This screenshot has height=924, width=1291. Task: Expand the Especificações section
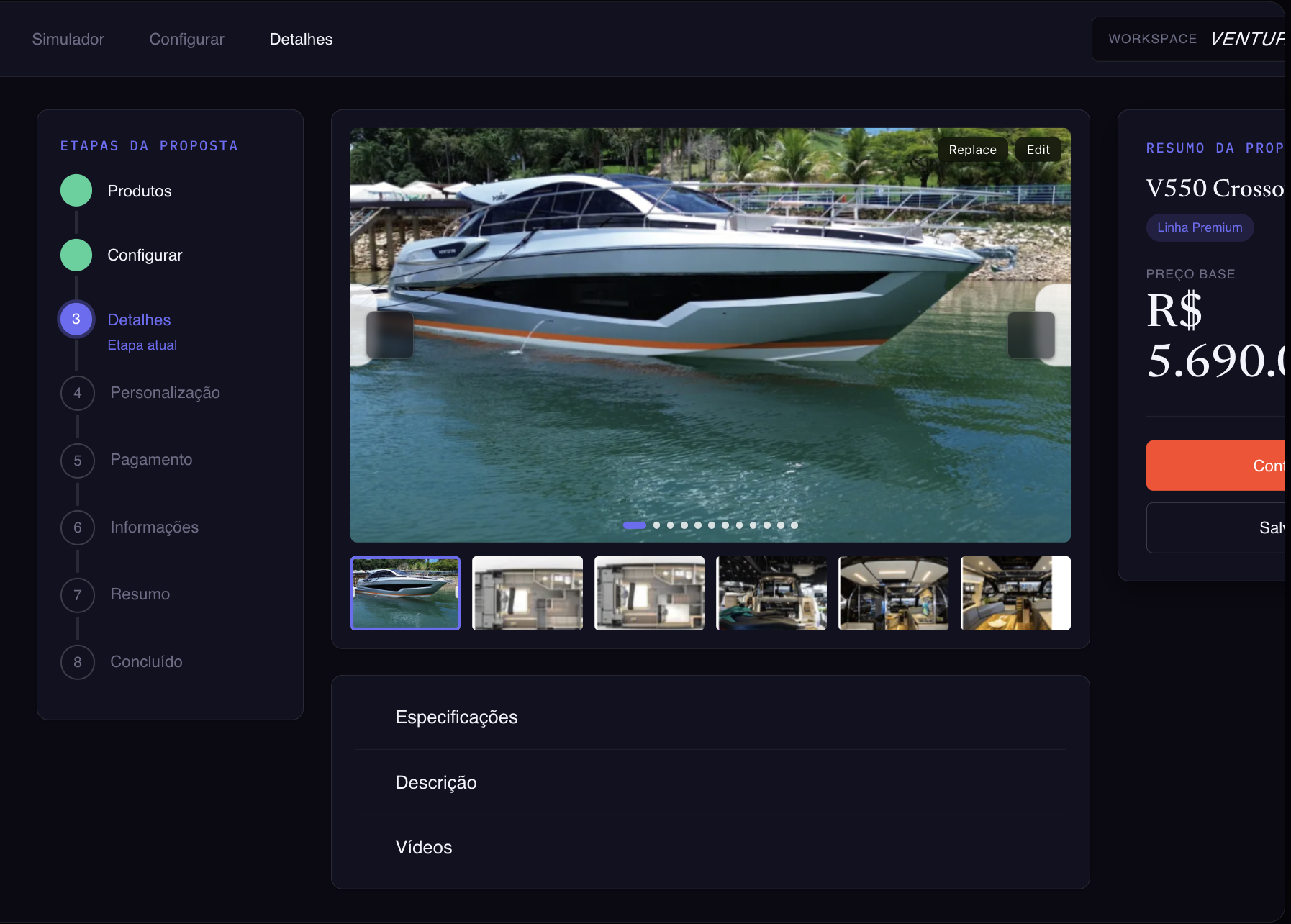pyautogui.click(x=710, y=717)
